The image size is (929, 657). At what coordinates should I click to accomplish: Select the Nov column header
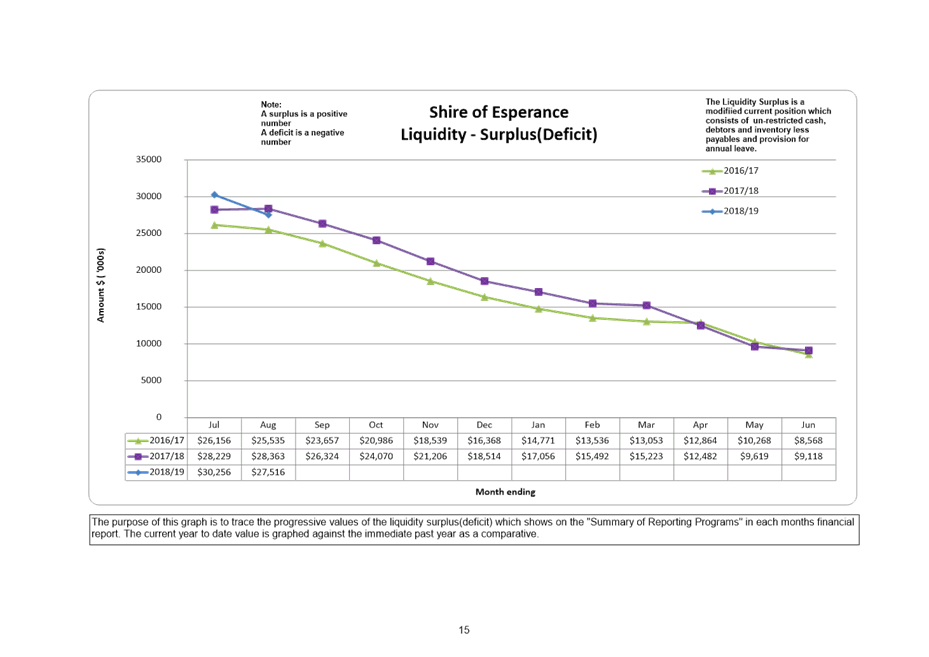pos(430,425)
